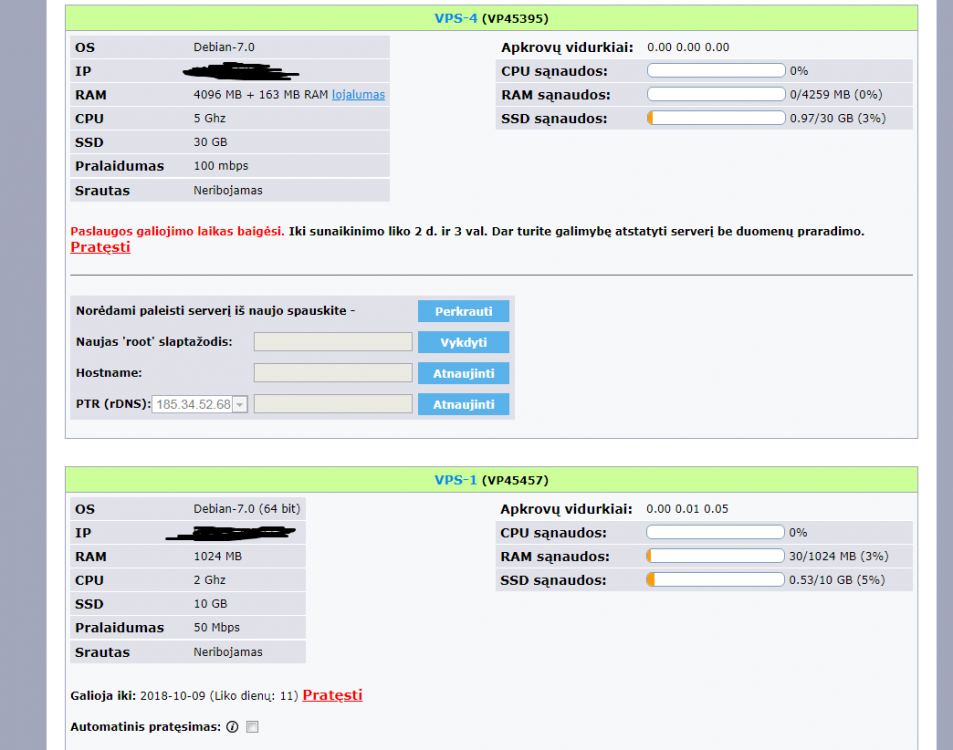953x750 pixels.
Task: Select the Pralaidumas value '100 mbps'
Action: pos(221,166)
